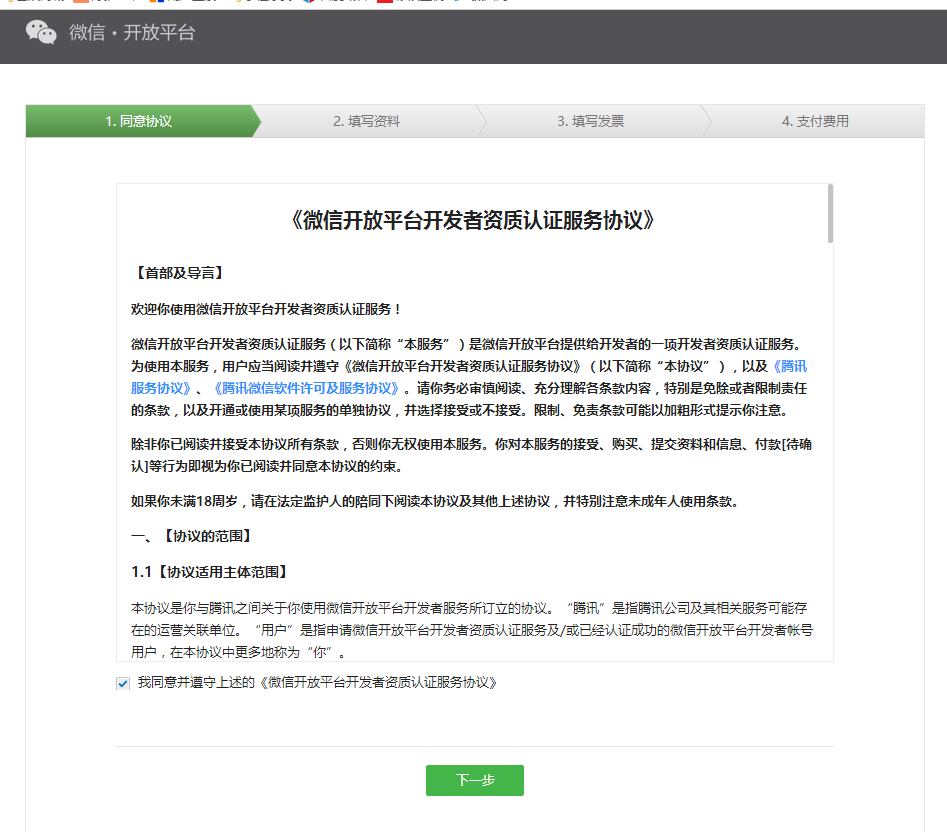The width and height of the screenshot is (947, 832).
Task: Click the 【首部及导言】 heading
Action: tap(179, 273)
